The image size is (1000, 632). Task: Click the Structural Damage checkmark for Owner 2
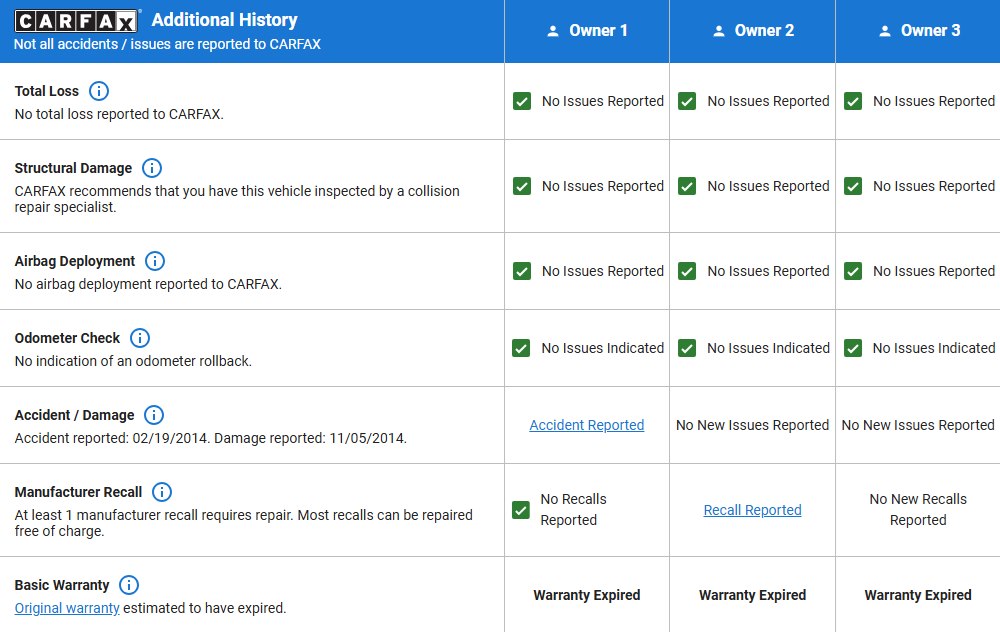(x=687, y=186)
